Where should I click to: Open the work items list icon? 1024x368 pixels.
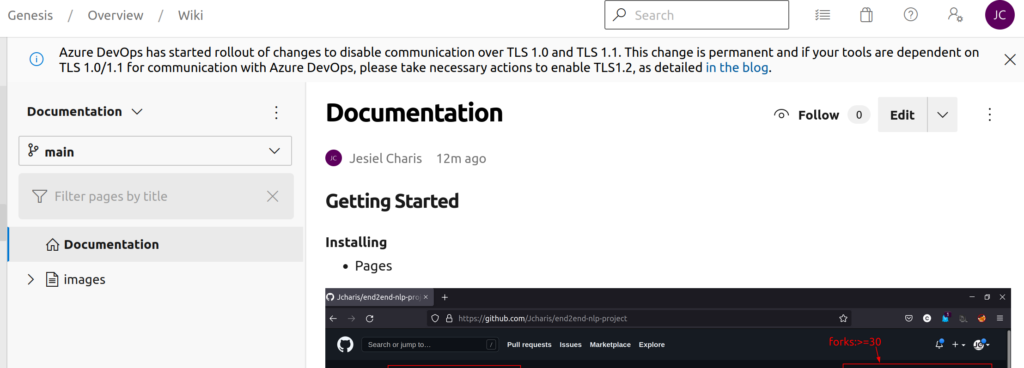(x=823, y=15)
